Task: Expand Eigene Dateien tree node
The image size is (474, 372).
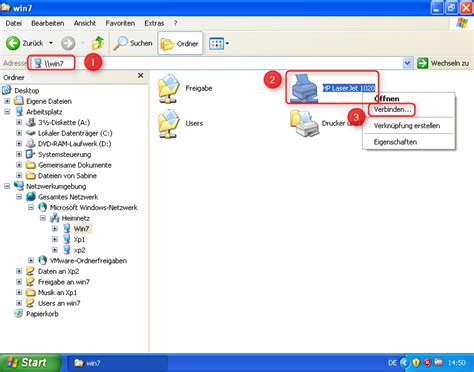Action: point(7,101)
